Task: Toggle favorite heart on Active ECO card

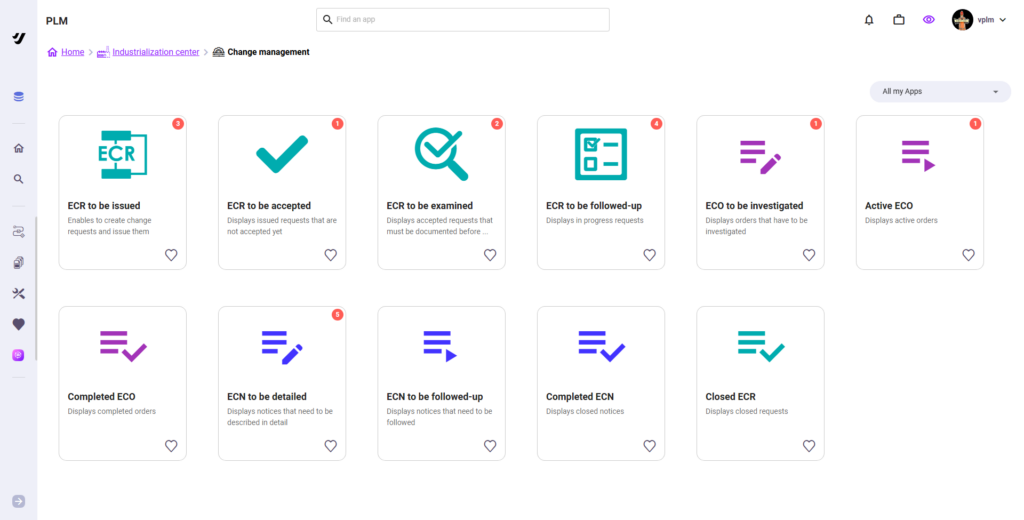Action: 968,255
